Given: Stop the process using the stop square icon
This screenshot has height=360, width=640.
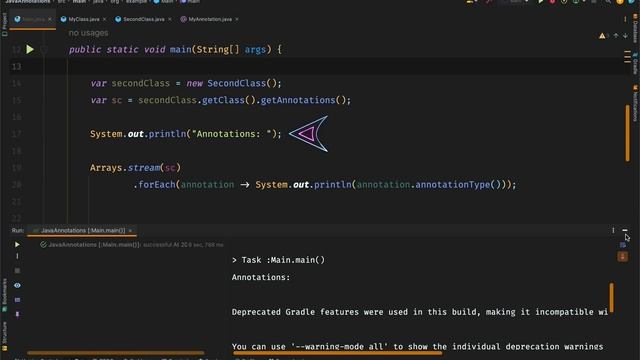Looking at the screenshot, I should coord(17,271).
